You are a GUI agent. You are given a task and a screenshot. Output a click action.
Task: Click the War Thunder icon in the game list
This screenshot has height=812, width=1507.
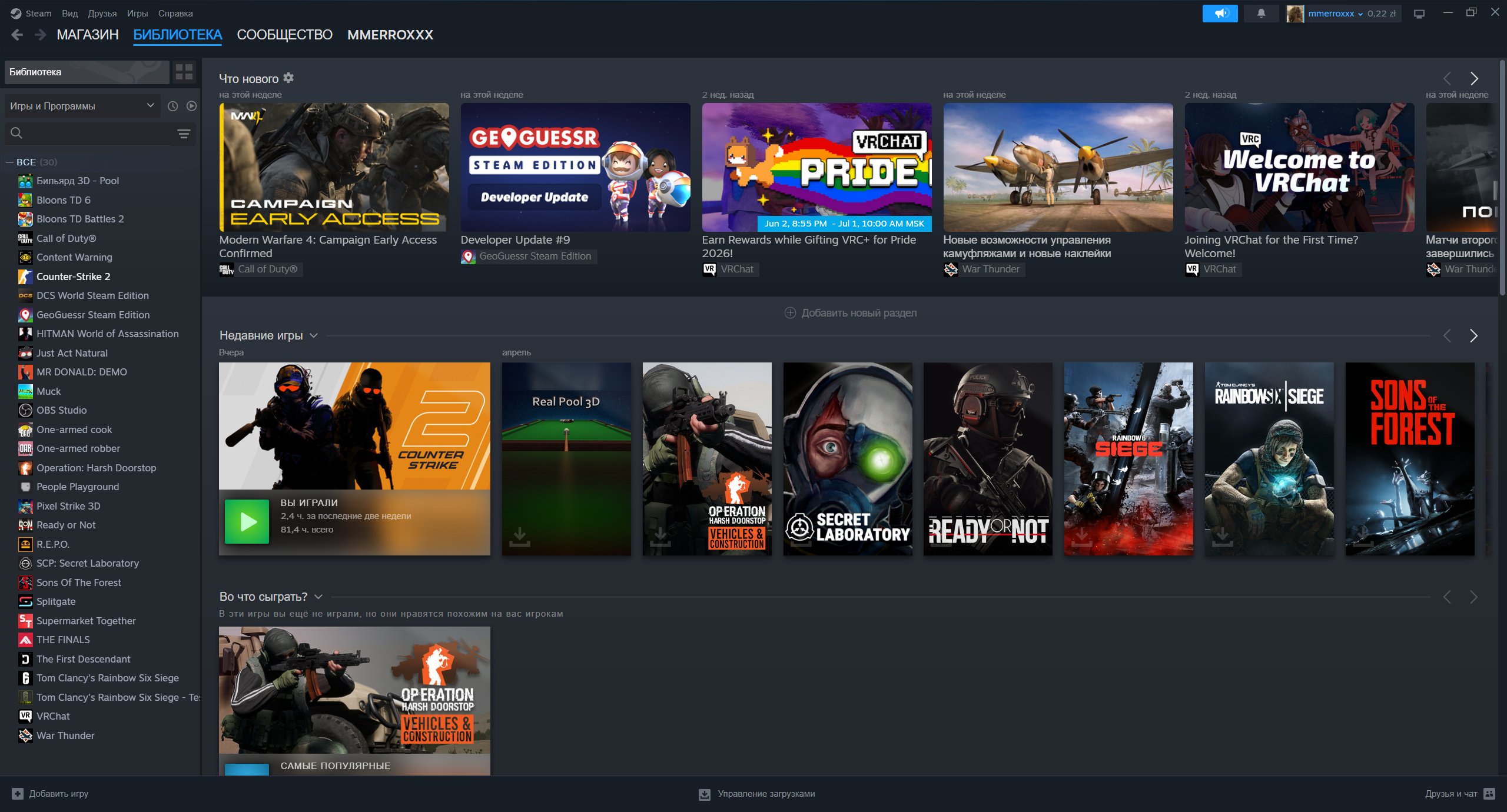pos(25,736)
